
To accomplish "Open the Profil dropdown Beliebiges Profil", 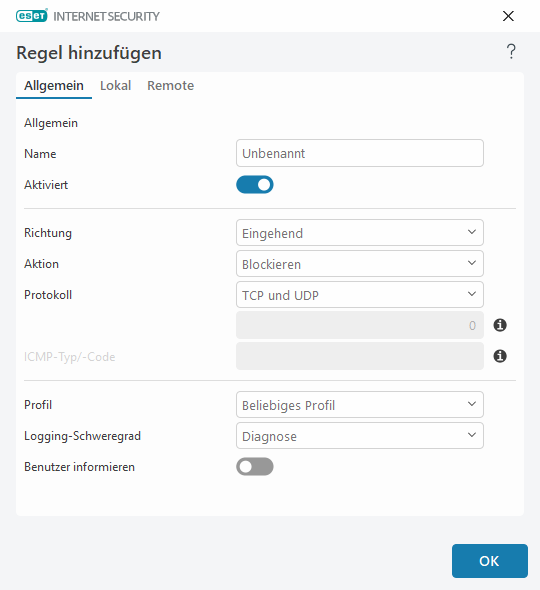I will click(360, 404).
